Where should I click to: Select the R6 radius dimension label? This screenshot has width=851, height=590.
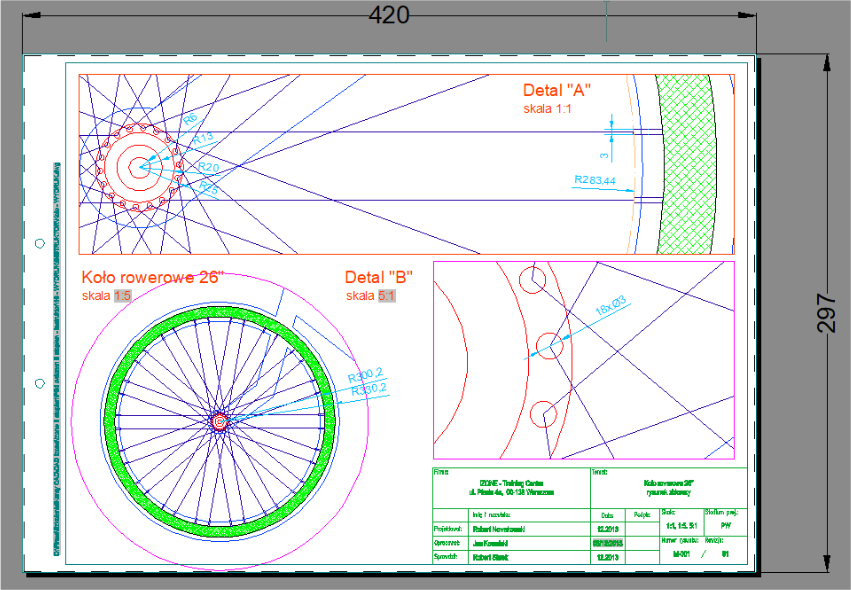(x=191, y=120)
